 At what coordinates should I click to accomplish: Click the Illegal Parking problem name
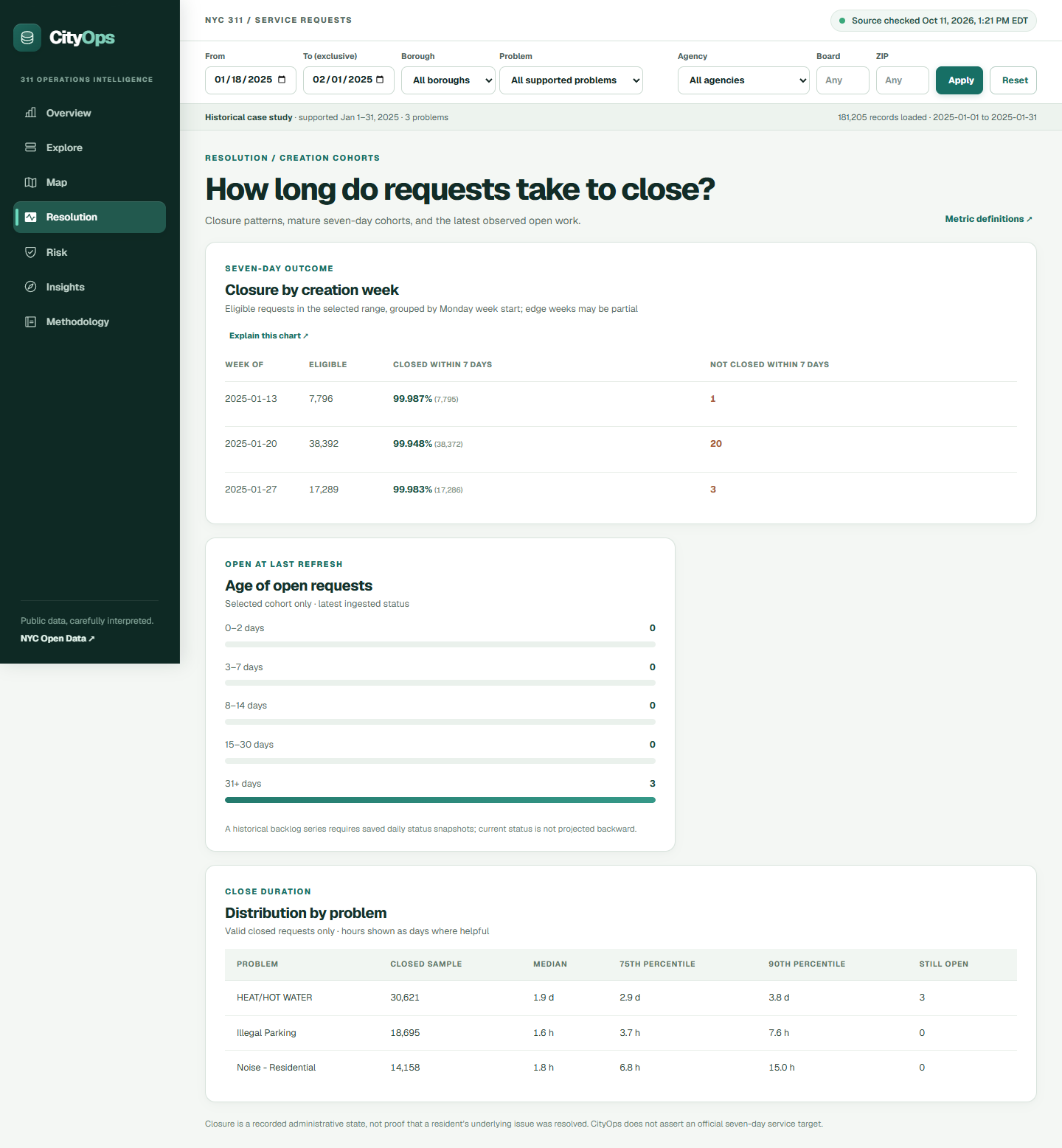coord(266,1033)
